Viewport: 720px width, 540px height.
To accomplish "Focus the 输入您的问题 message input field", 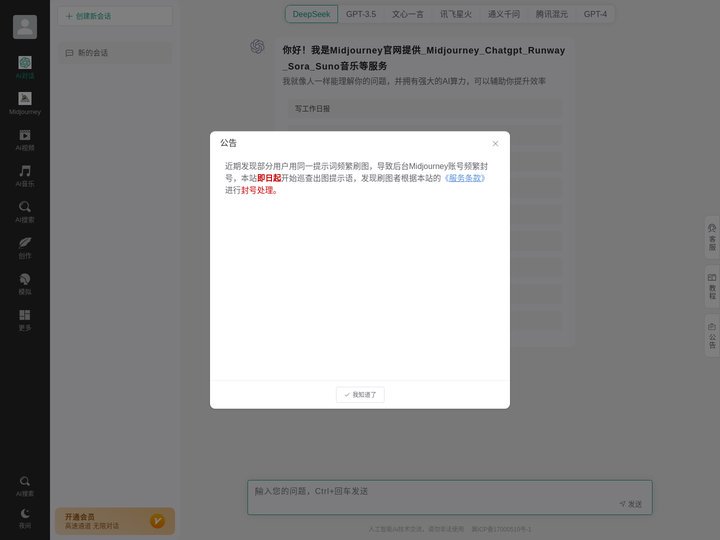I will [450, 497].
